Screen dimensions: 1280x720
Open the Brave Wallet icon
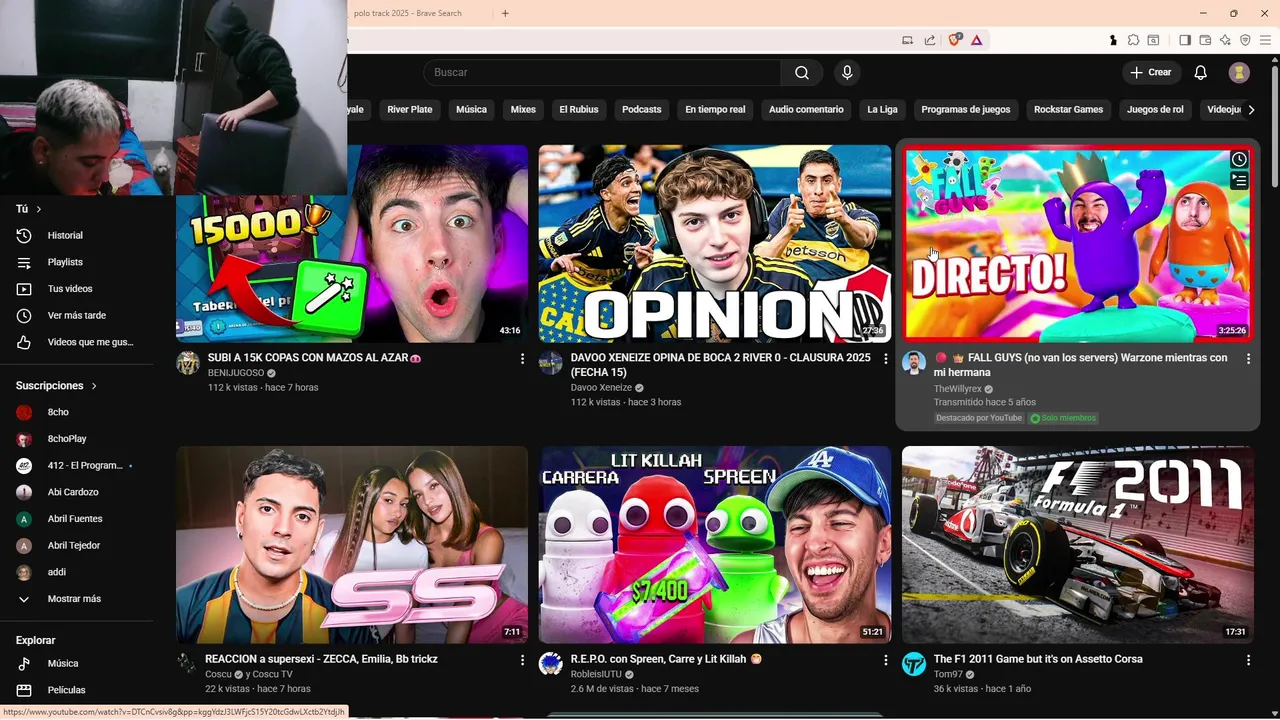(x=1205, y=40)
